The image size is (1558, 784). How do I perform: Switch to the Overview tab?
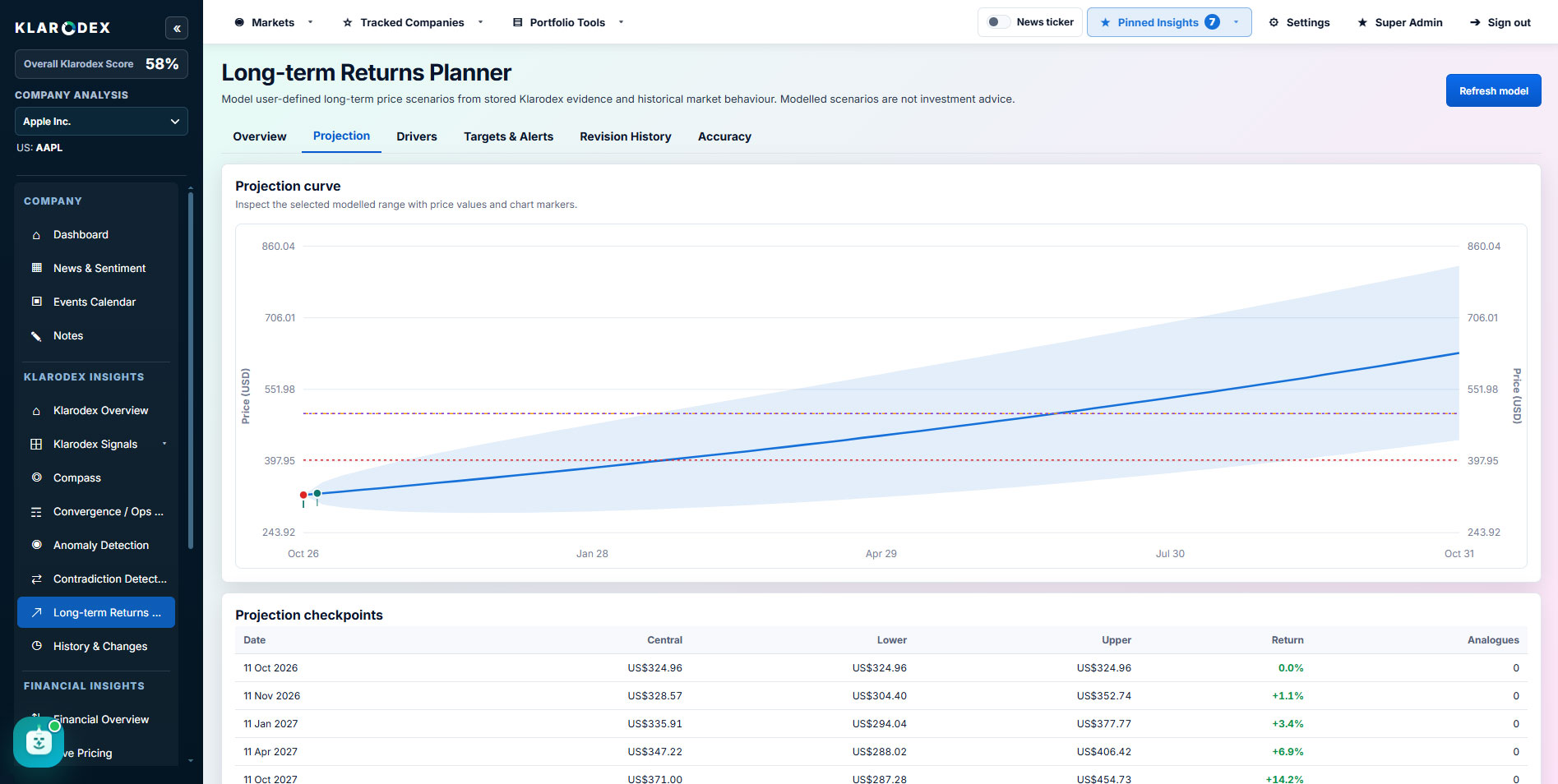[260, 136]
